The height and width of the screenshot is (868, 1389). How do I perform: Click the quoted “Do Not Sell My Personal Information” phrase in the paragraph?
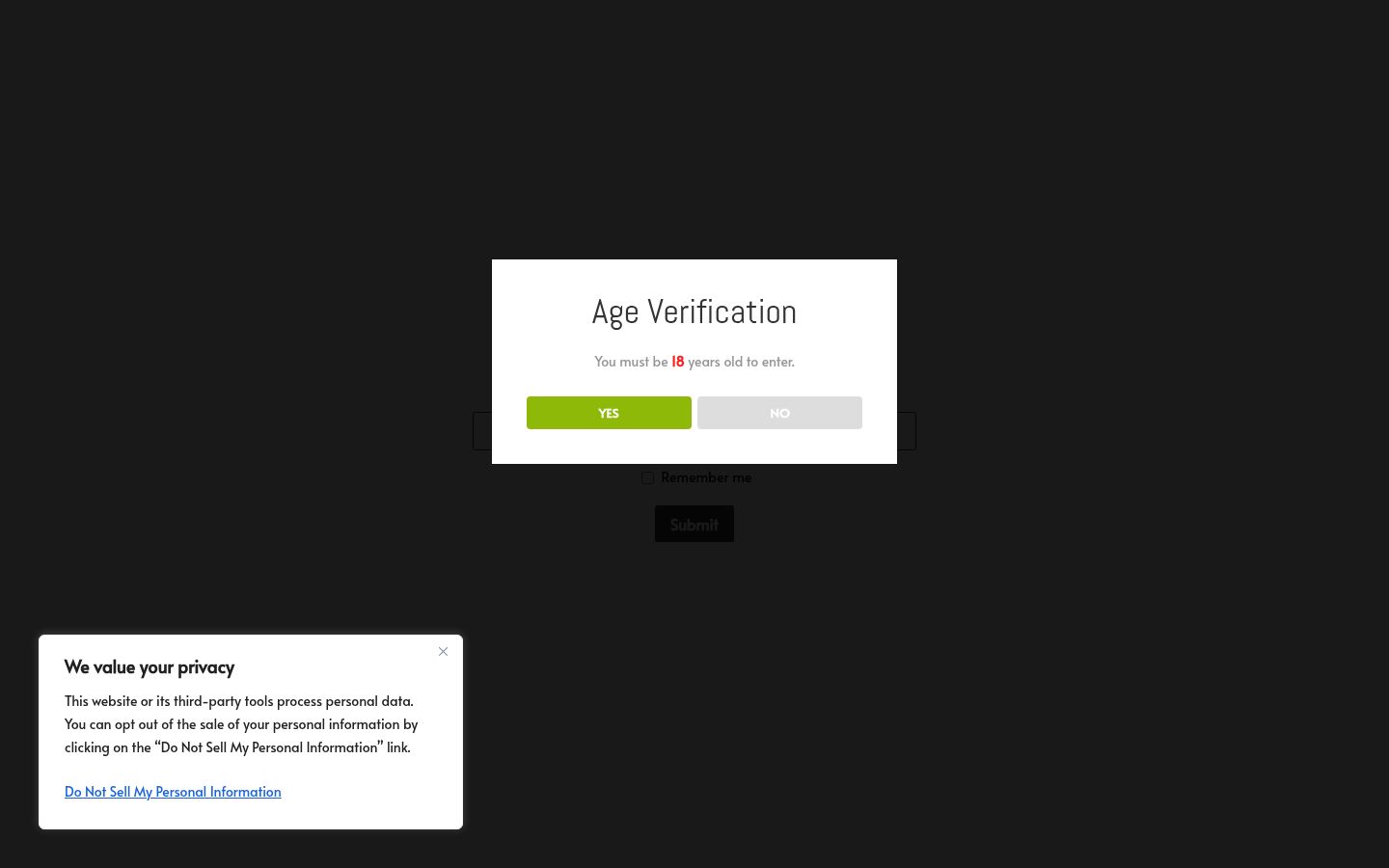268,747
